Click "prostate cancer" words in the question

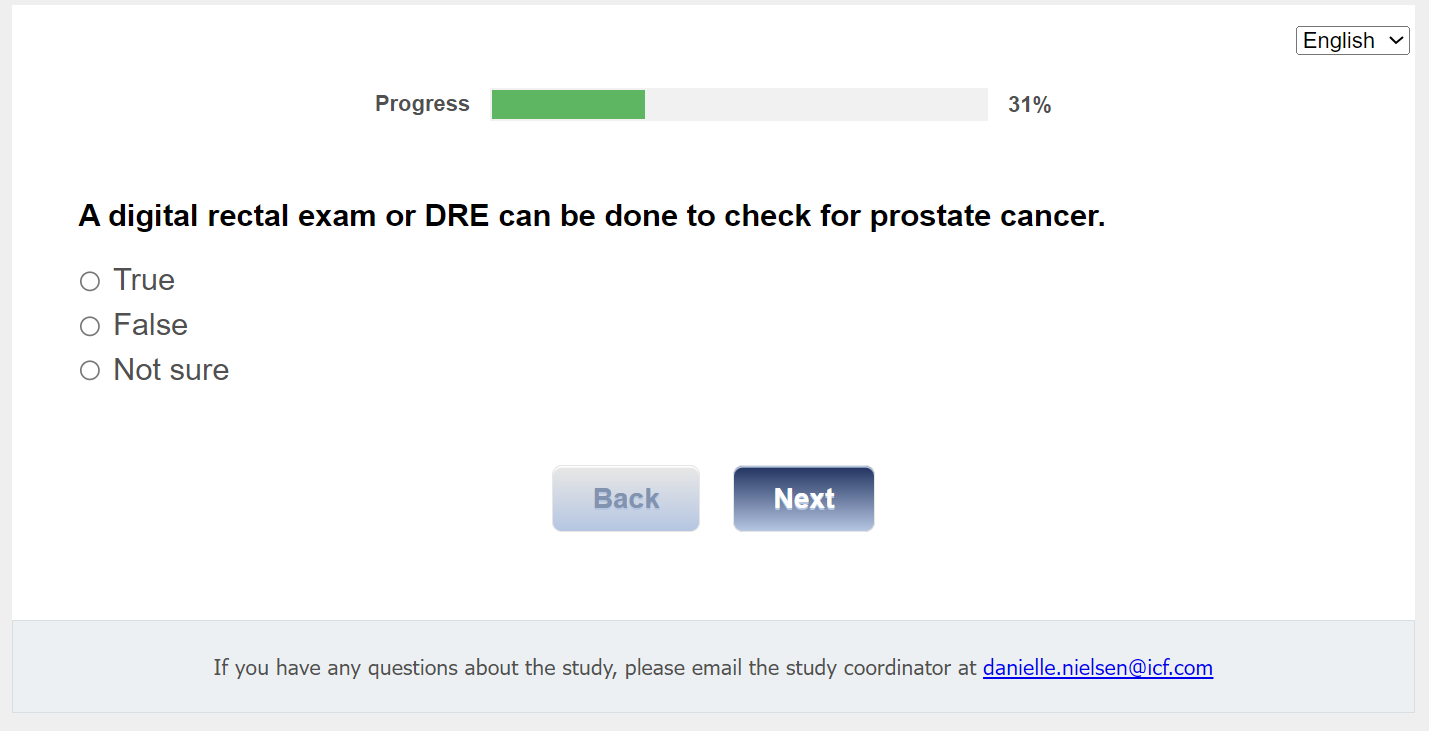(x=986, y=216)
